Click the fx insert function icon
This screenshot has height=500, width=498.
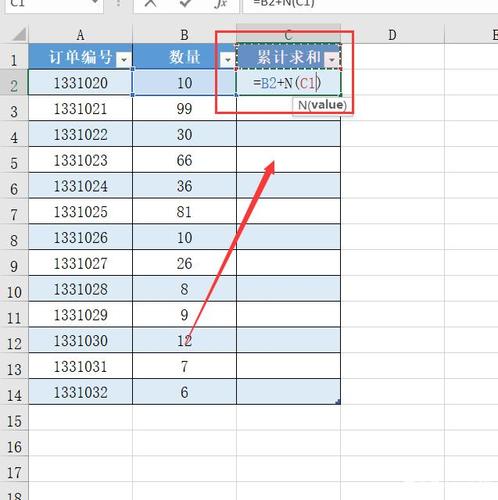pos(220,3)
